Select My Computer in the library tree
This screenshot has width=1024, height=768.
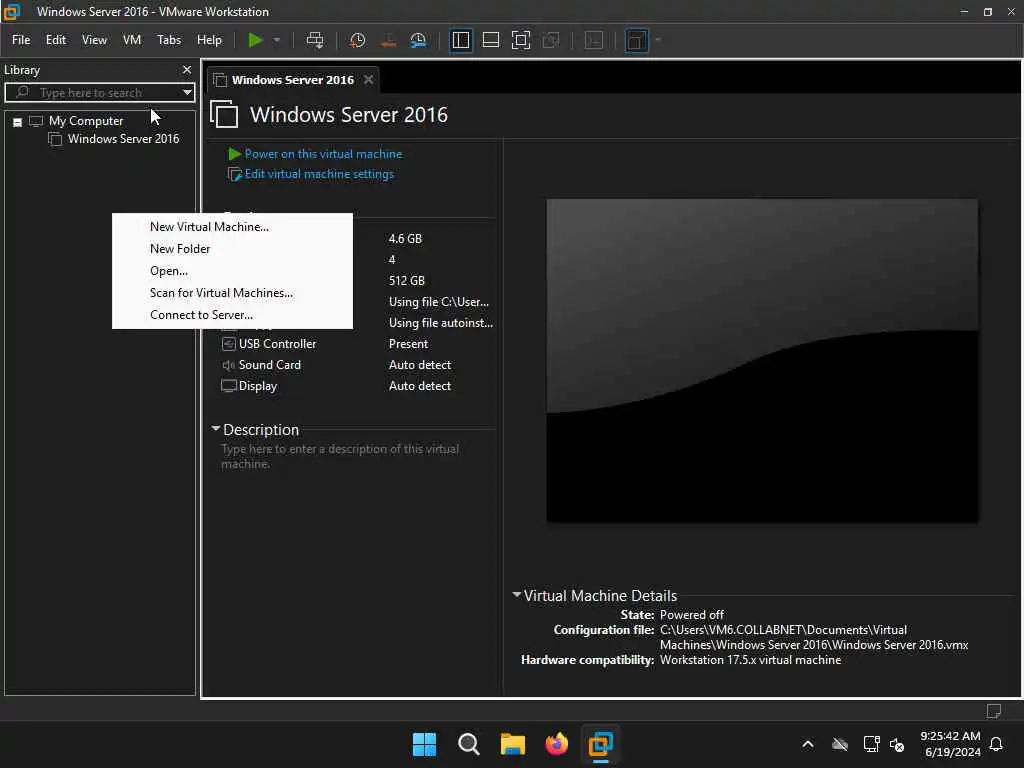(x=86, y=121)
